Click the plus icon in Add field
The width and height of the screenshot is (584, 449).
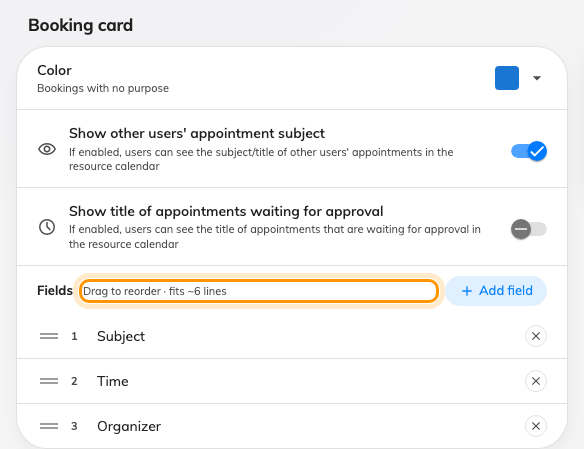467,291
